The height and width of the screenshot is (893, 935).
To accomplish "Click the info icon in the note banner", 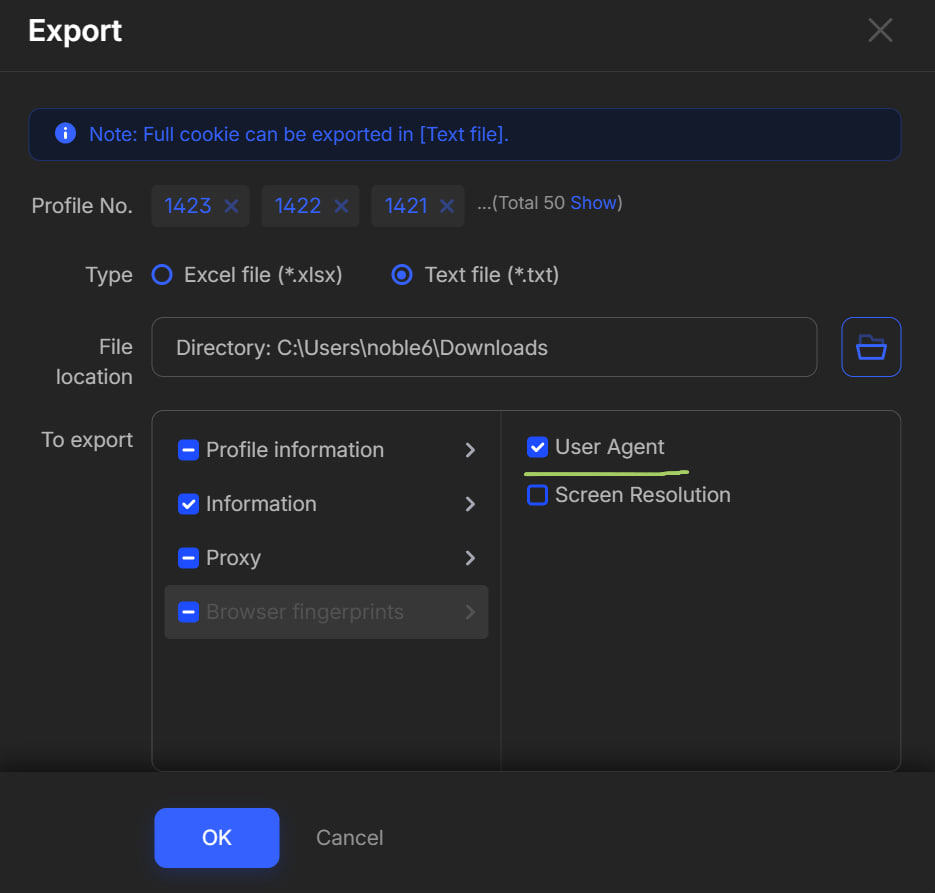I will coord(66,134).
